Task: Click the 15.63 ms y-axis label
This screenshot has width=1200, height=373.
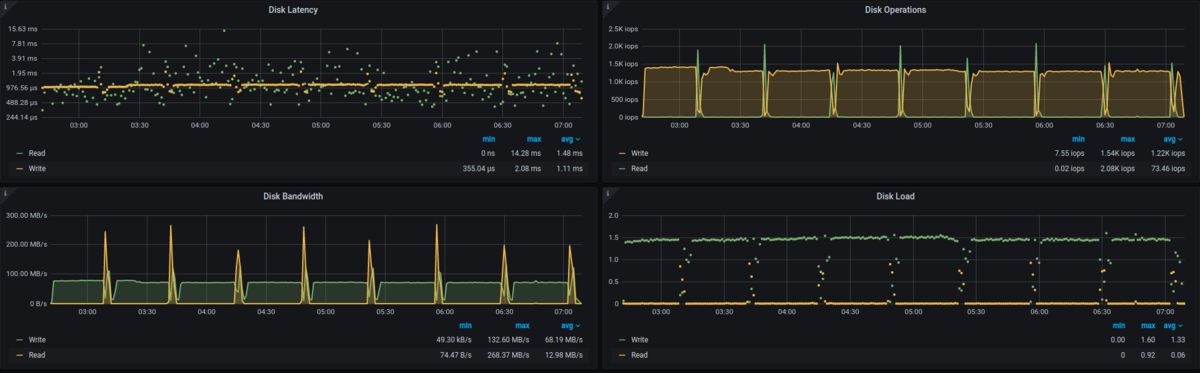Action: pyautogui.click(x=24, y=29)
